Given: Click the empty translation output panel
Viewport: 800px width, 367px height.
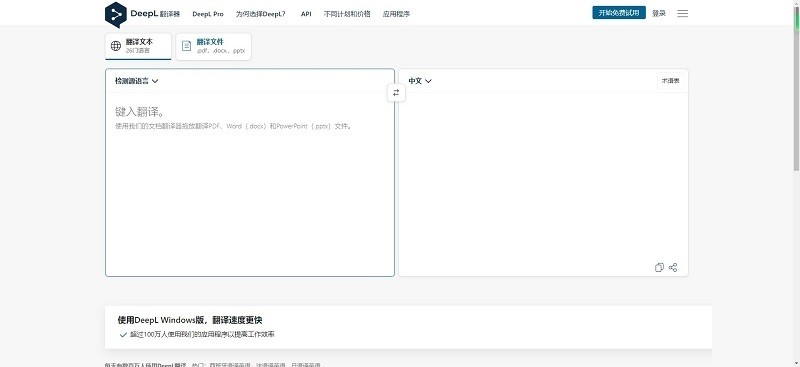Looking at the screenshot, I should [x=543, y=176].
